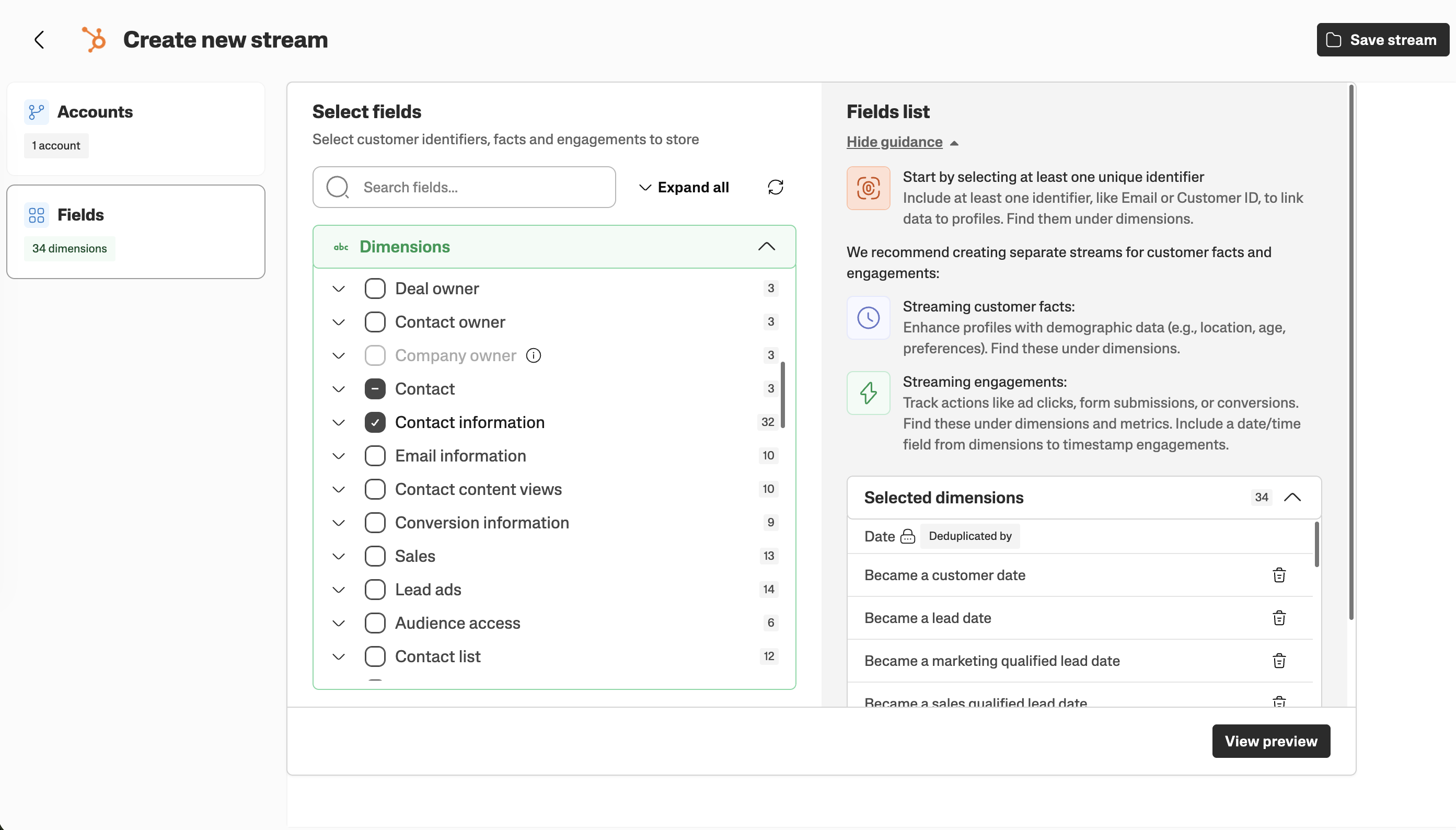Go back using the left arrow icon
The height and width of the screenshot is (830, 1456).
pyautogui.click(x=39, y=40)
